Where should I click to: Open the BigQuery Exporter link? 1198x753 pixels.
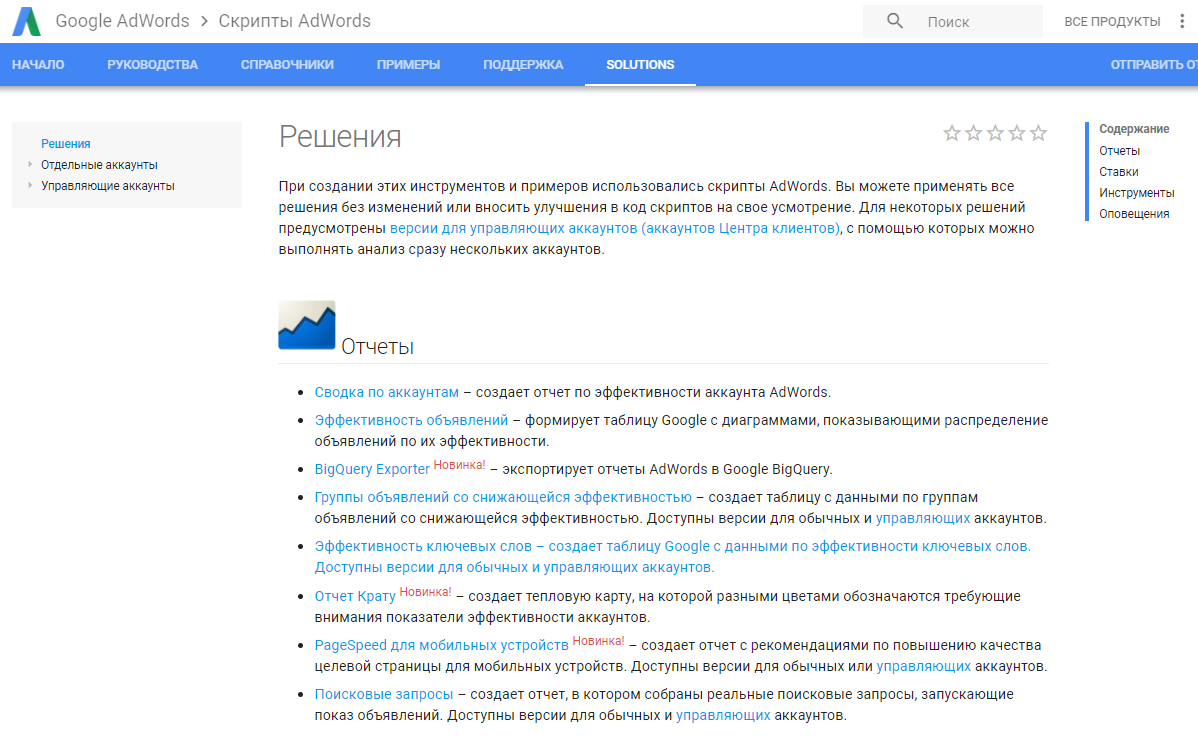[x=372, y=469]
